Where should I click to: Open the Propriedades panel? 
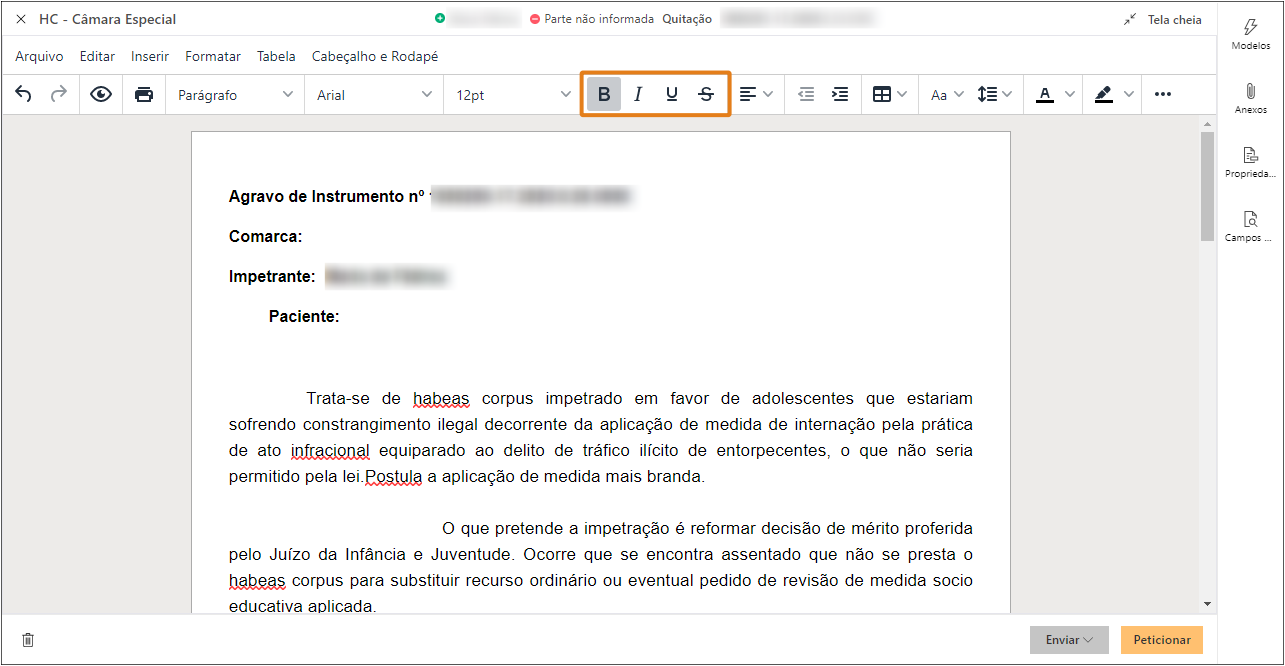click(x=1250, y=160)
